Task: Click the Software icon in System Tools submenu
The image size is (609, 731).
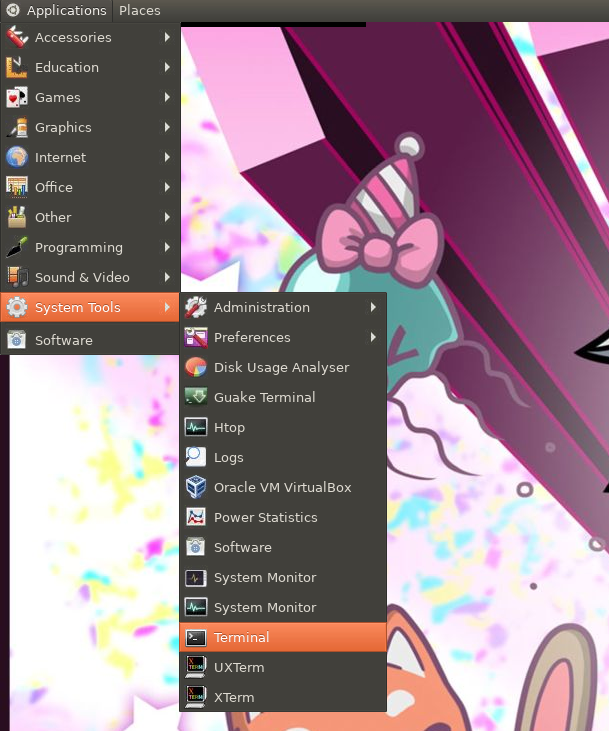Action: [x=196, y=547]
